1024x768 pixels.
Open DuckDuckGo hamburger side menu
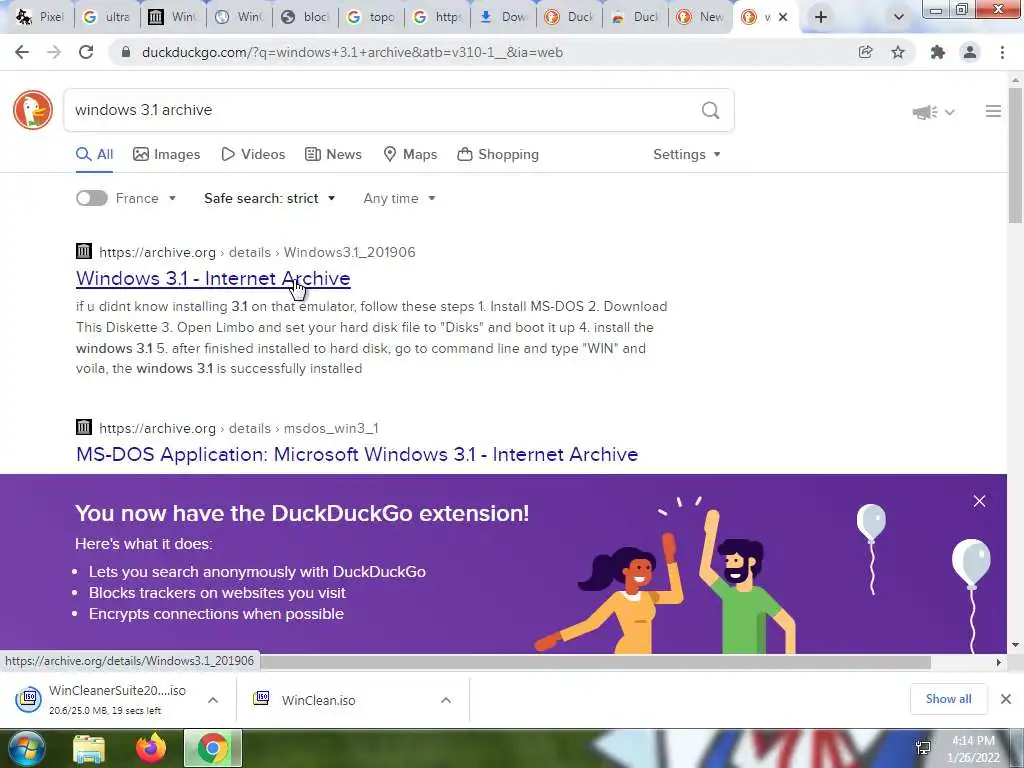pyautogui.click(x=993, y=112)
